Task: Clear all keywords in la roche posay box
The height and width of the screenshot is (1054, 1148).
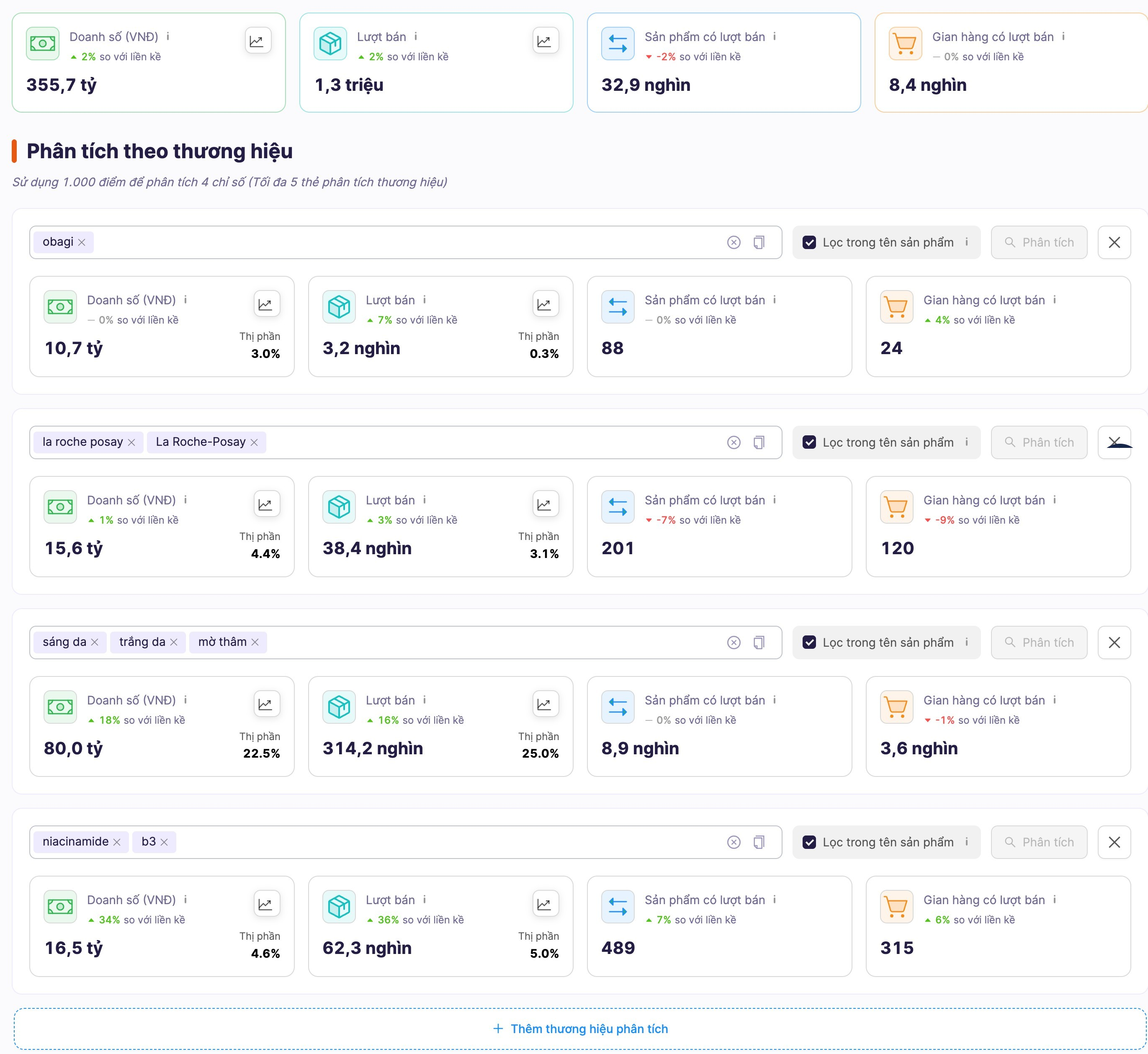Action: 734,442
